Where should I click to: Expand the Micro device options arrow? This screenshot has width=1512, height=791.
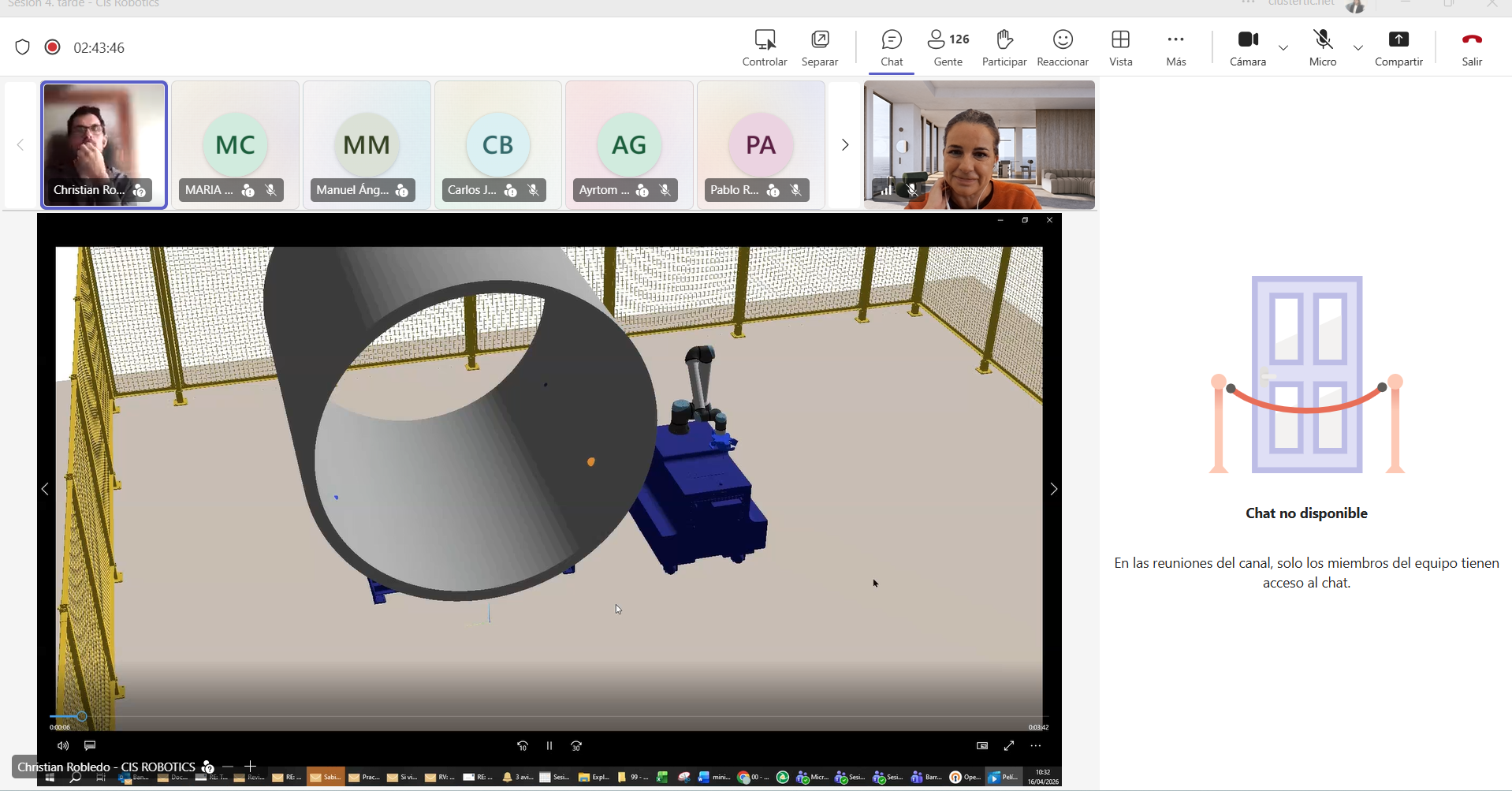tap(1357, 48)
